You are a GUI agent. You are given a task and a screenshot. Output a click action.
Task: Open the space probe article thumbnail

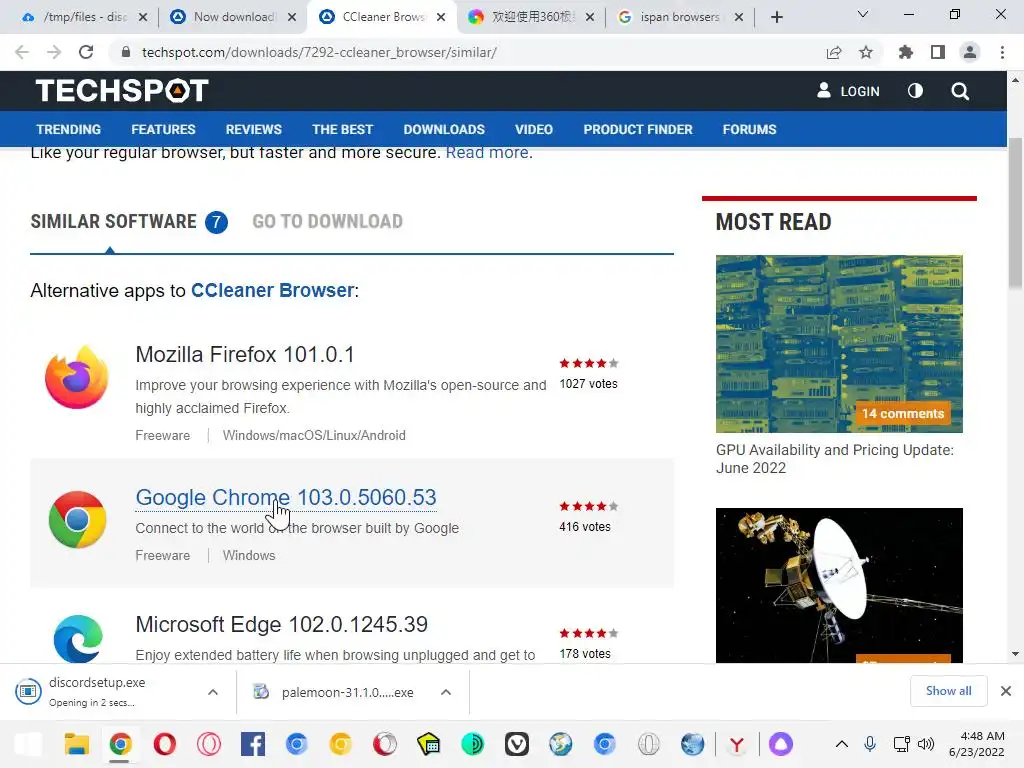coord(839,585)
